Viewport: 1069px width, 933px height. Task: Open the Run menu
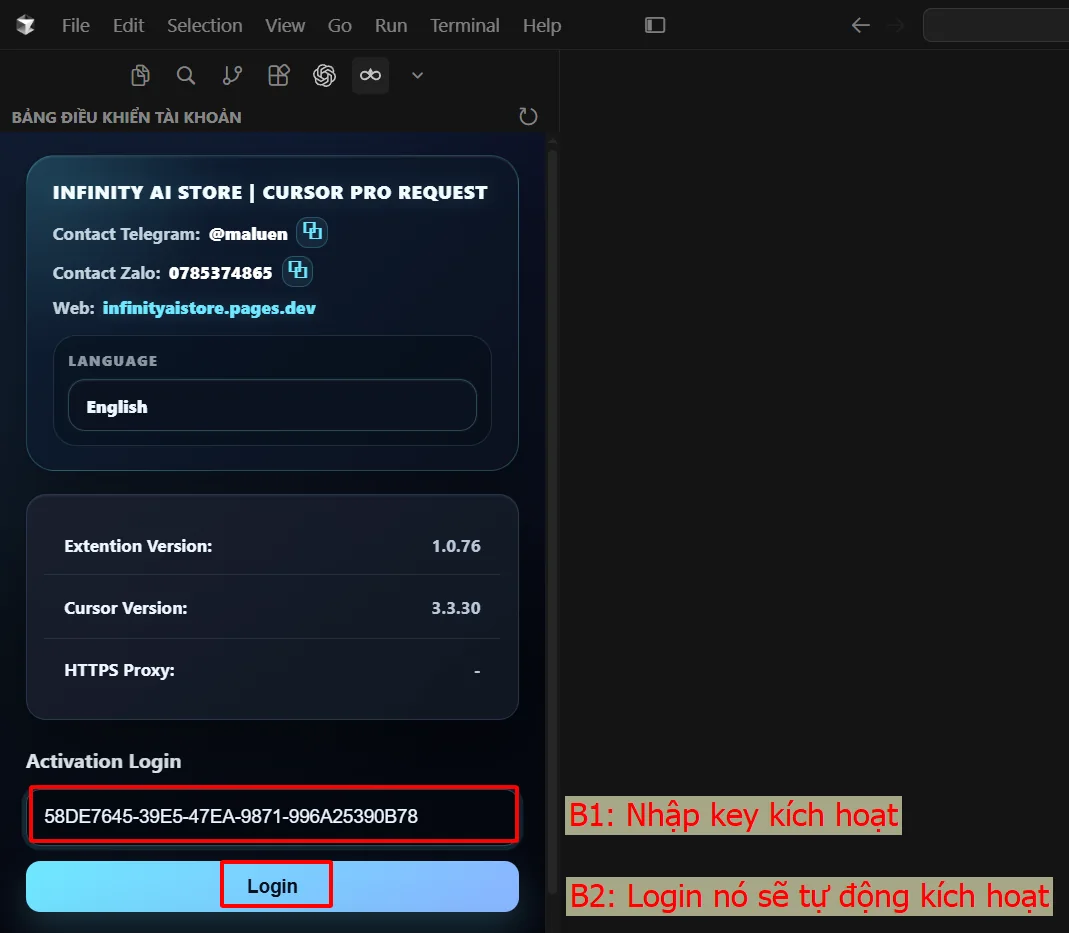(x=391, y=25)
